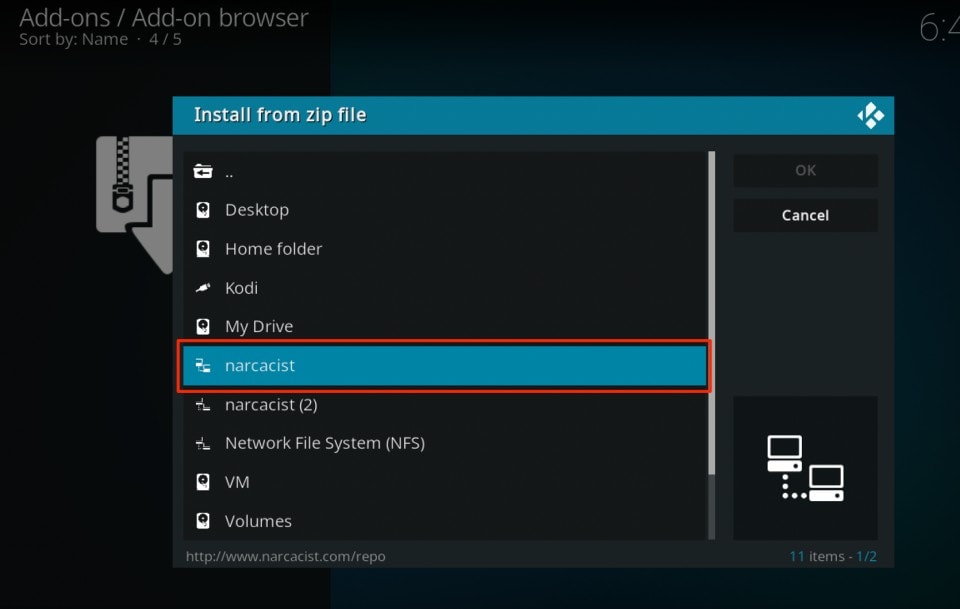Open the Home folder entry
The height and width of the screenshot is (609, 960).
coord(445,248)
